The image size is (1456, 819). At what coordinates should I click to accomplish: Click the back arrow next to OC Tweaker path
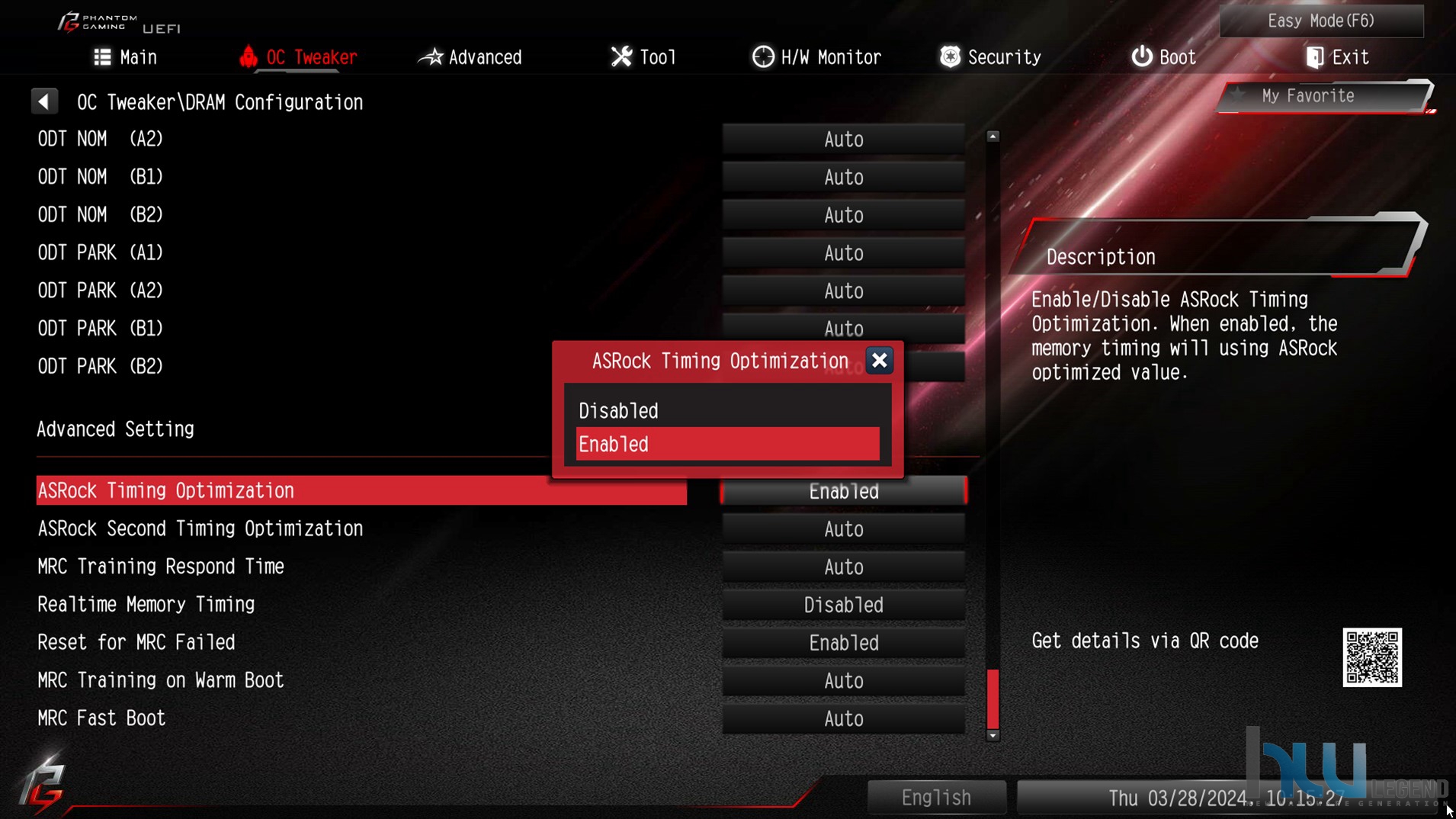coord(44,101)
